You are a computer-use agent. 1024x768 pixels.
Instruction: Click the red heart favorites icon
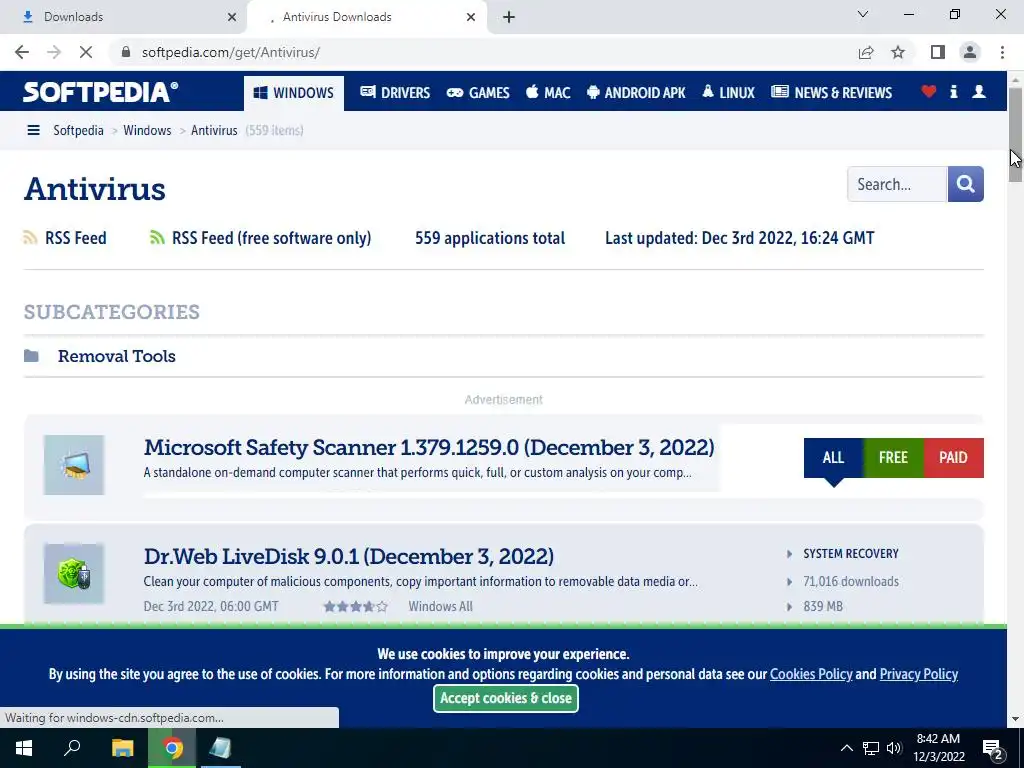pos(929,91)
